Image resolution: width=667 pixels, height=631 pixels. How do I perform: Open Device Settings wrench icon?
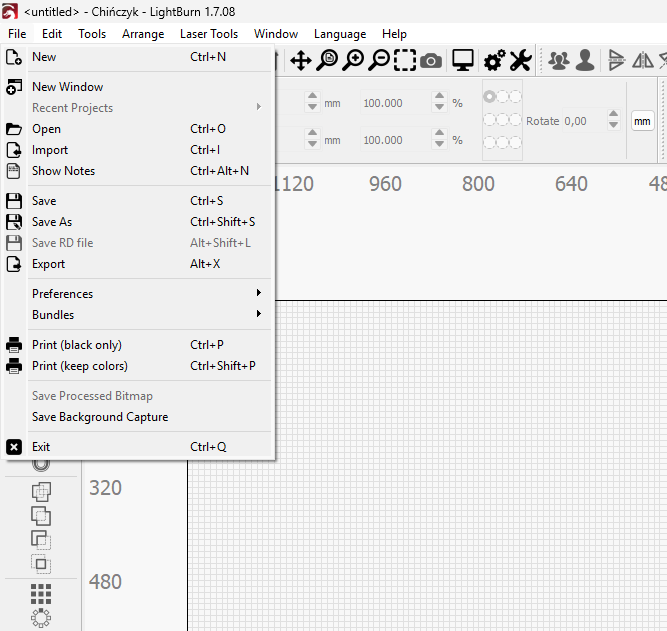520,61
